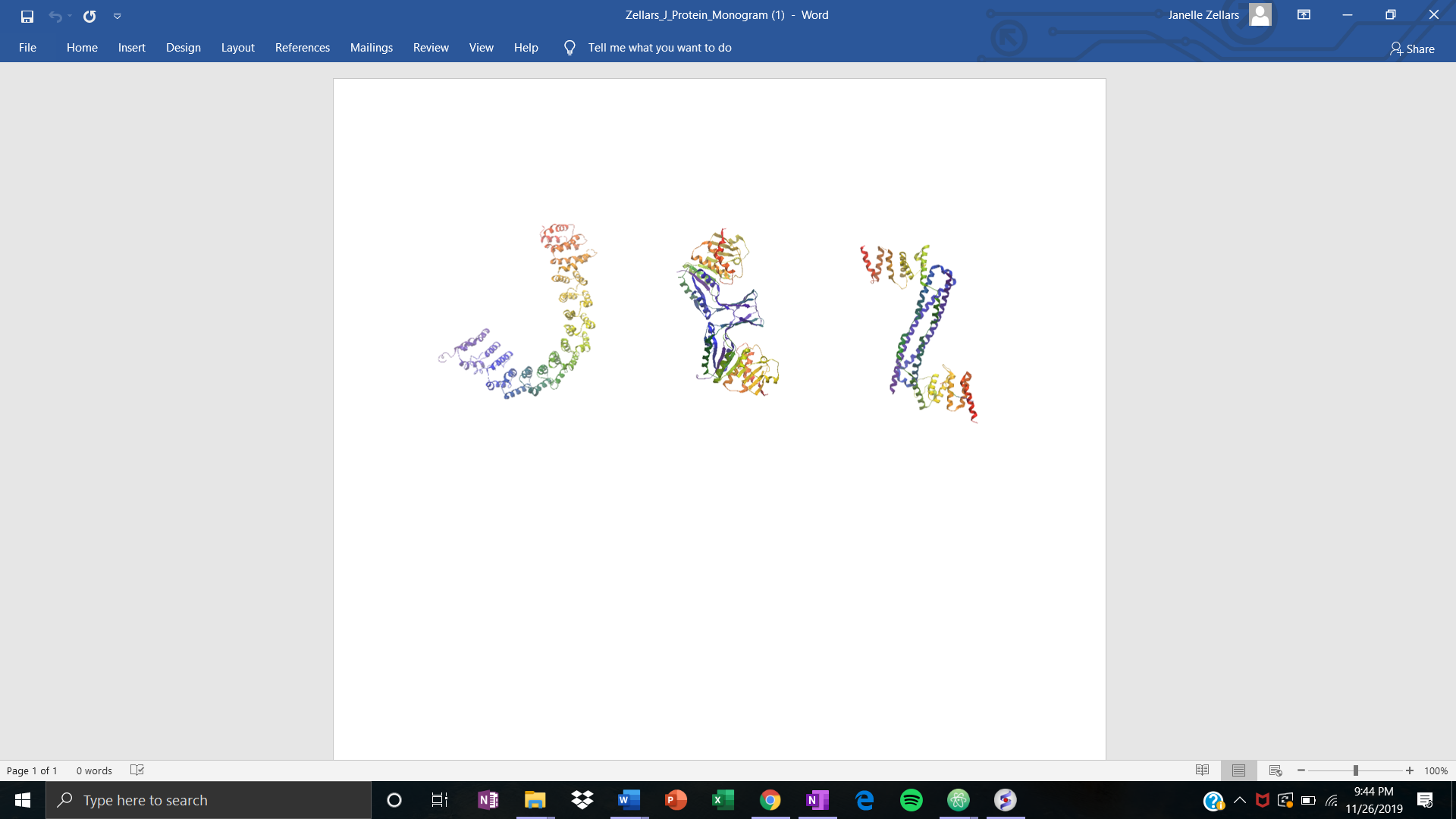Open PowerPoint from the taskbar
Image resolution: width=1456 pixels, height=819 pixels.
pos(676,800)
